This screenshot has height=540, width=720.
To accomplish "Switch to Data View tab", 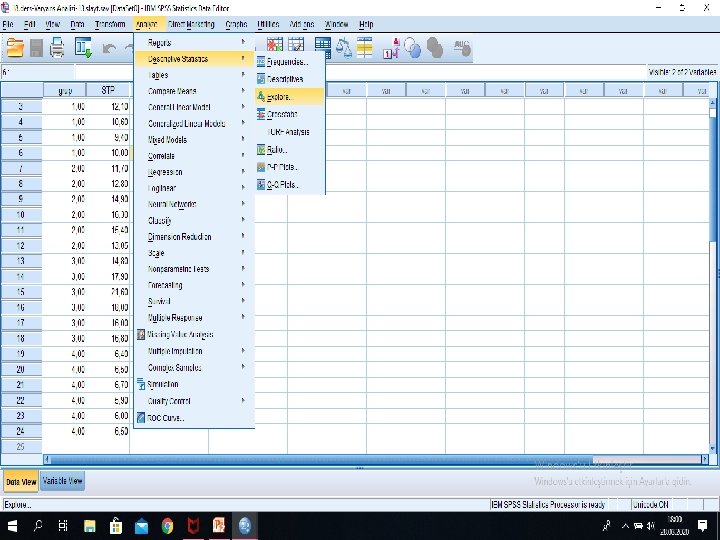I will (x=21, y=482).
